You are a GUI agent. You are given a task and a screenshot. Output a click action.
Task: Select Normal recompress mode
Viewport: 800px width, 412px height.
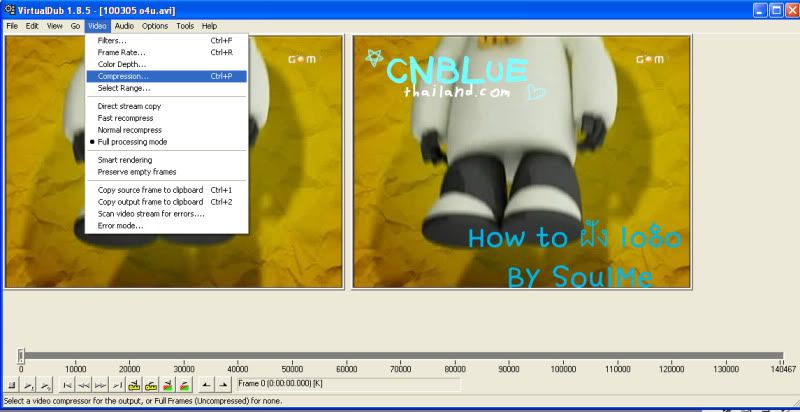click(166, 130)
